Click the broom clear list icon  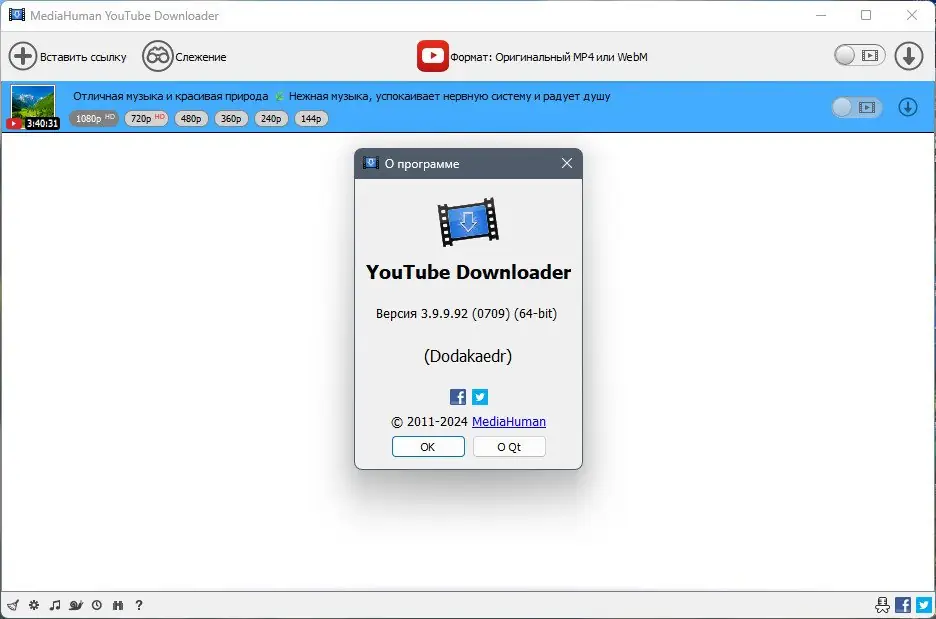tap(13, 605)
